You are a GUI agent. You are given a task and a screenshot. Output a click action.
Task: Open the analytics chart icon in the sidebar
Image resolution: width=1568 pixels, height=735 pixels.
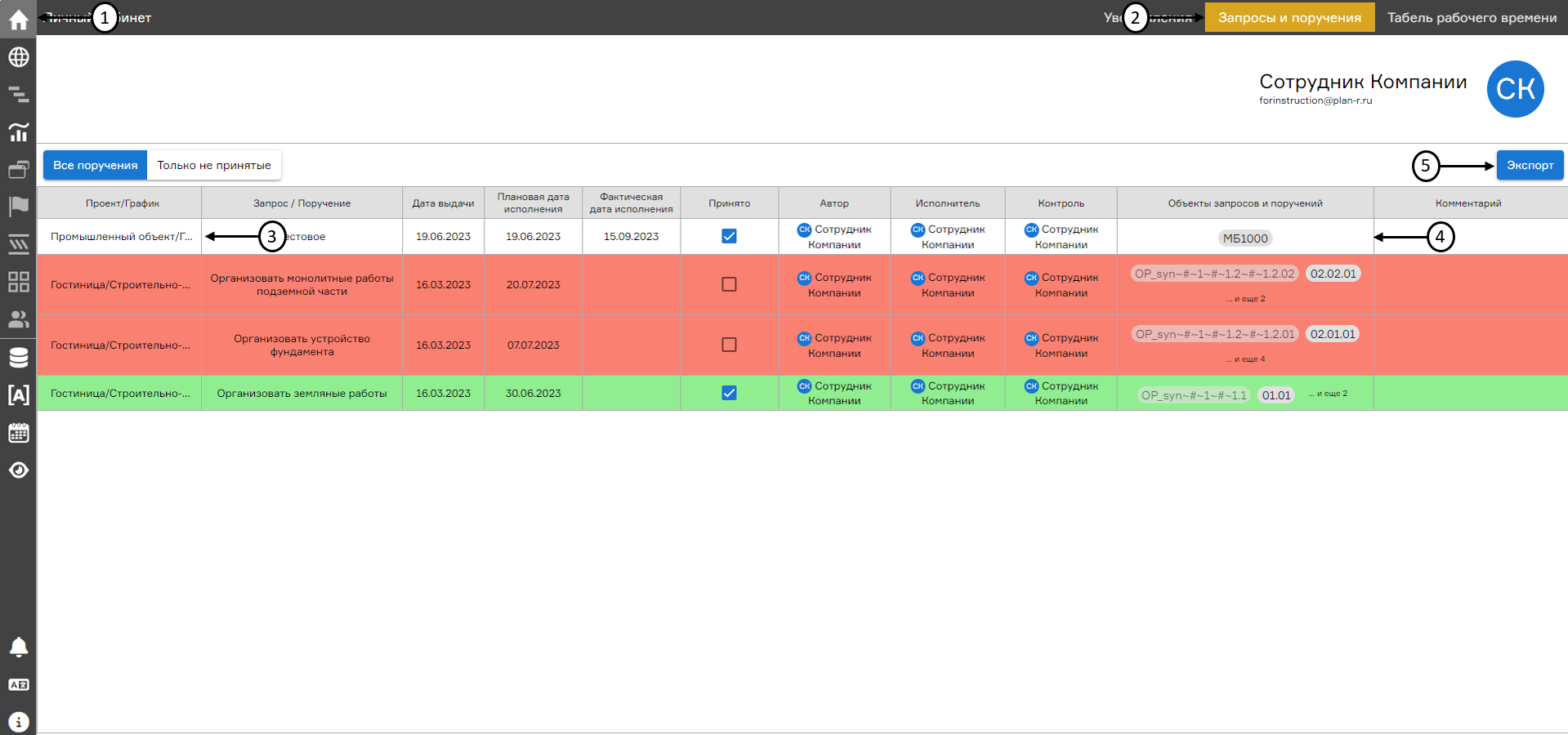click(18, 131)
